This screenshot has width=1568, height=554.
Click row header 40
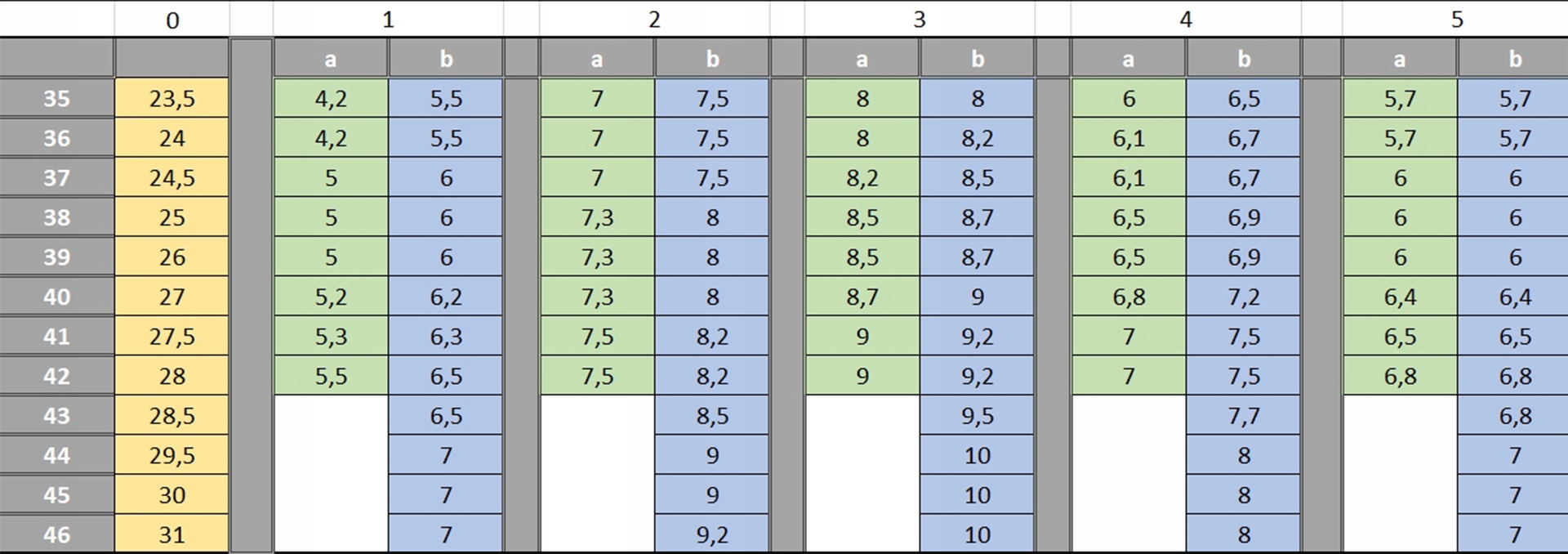click(x=56, y=297)
